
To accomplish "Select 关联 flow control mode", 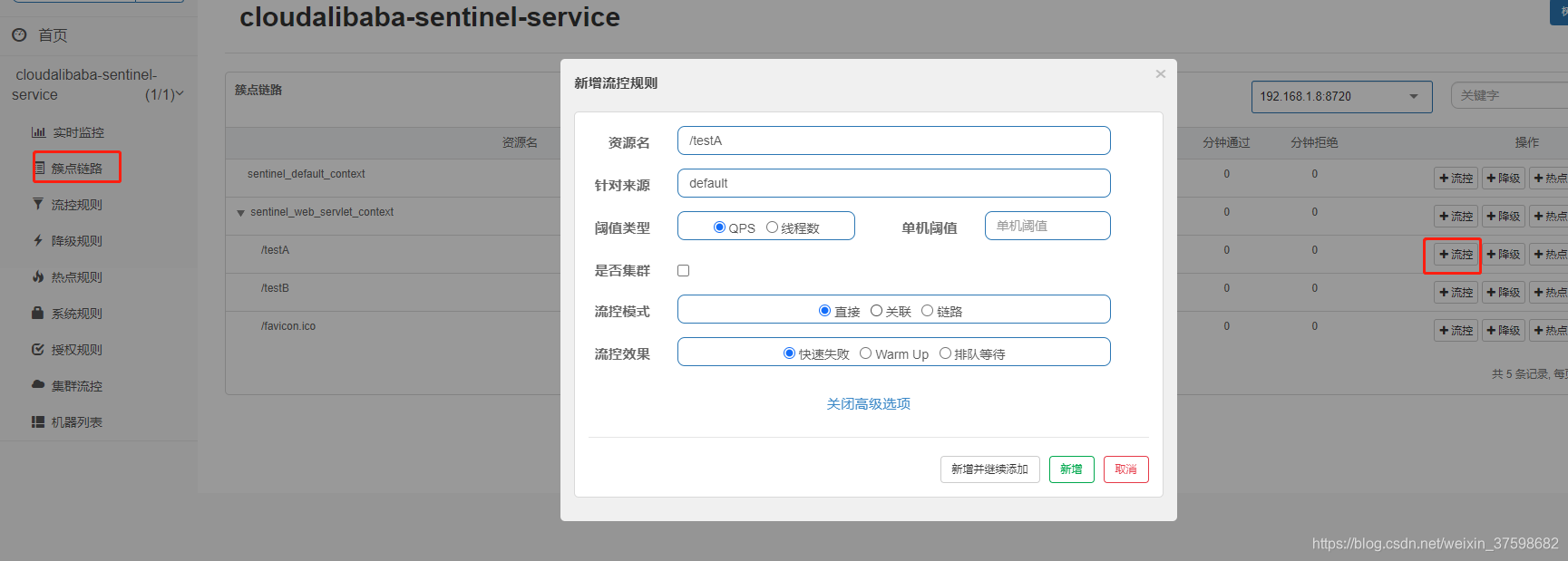I will [x=876, y=311].
